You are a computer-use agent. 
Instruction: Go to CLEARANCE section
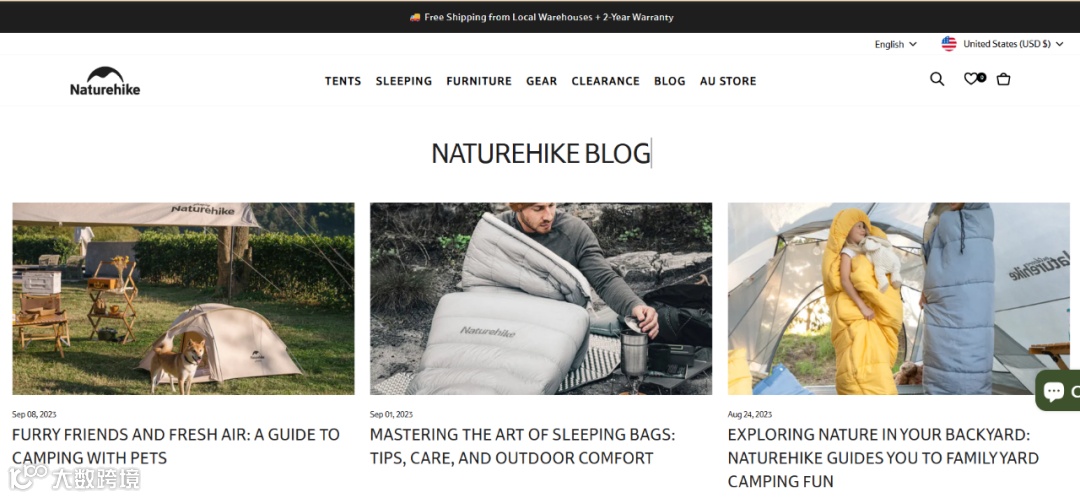tap(605, 81)
